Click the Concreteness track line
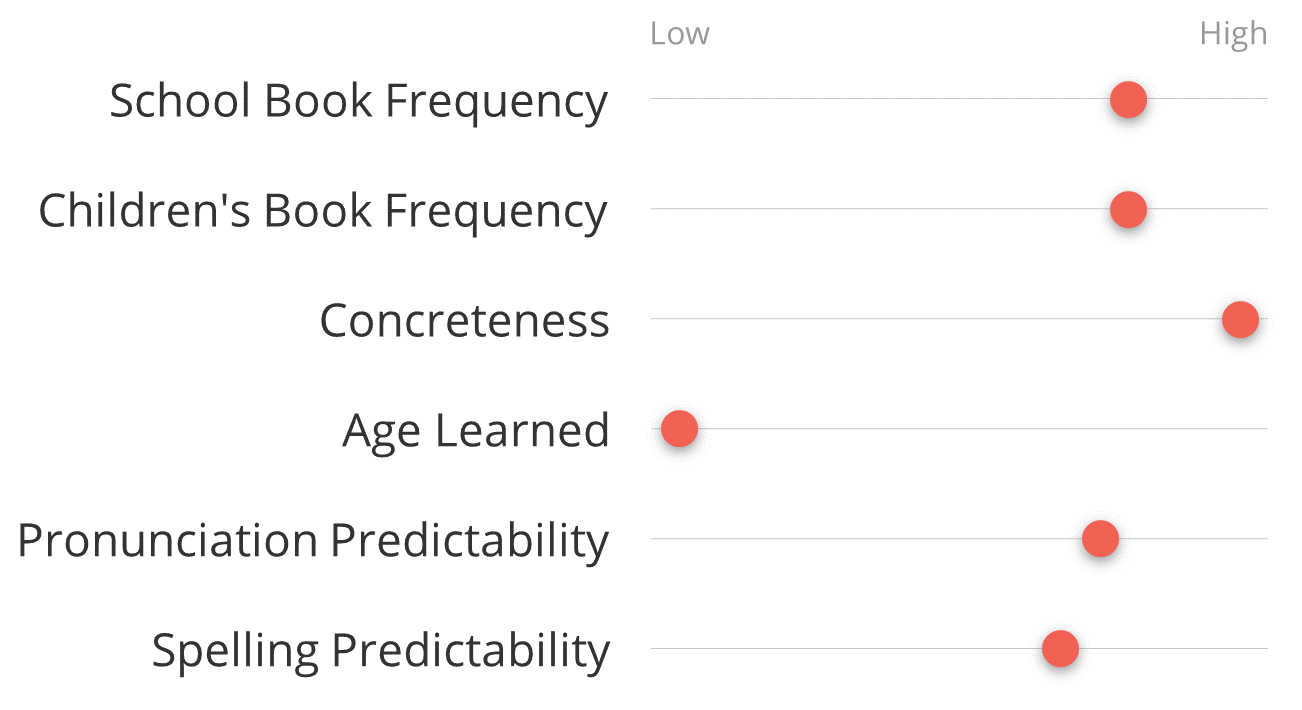This screenshot has height=710, width=1302. coord(959,318)
